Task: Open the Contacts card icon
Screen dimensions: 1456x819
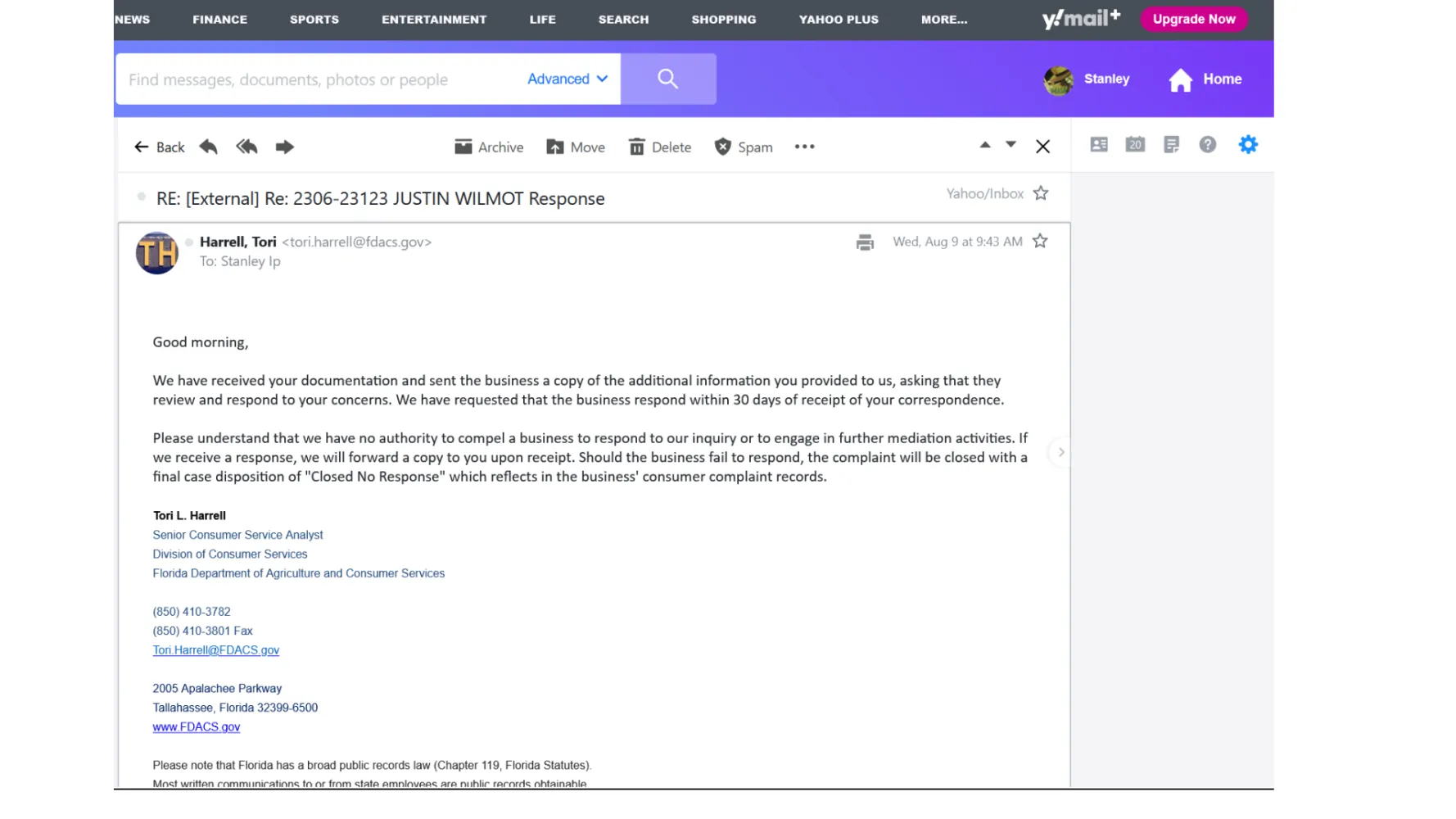Action: click(x=1099, y=145)
